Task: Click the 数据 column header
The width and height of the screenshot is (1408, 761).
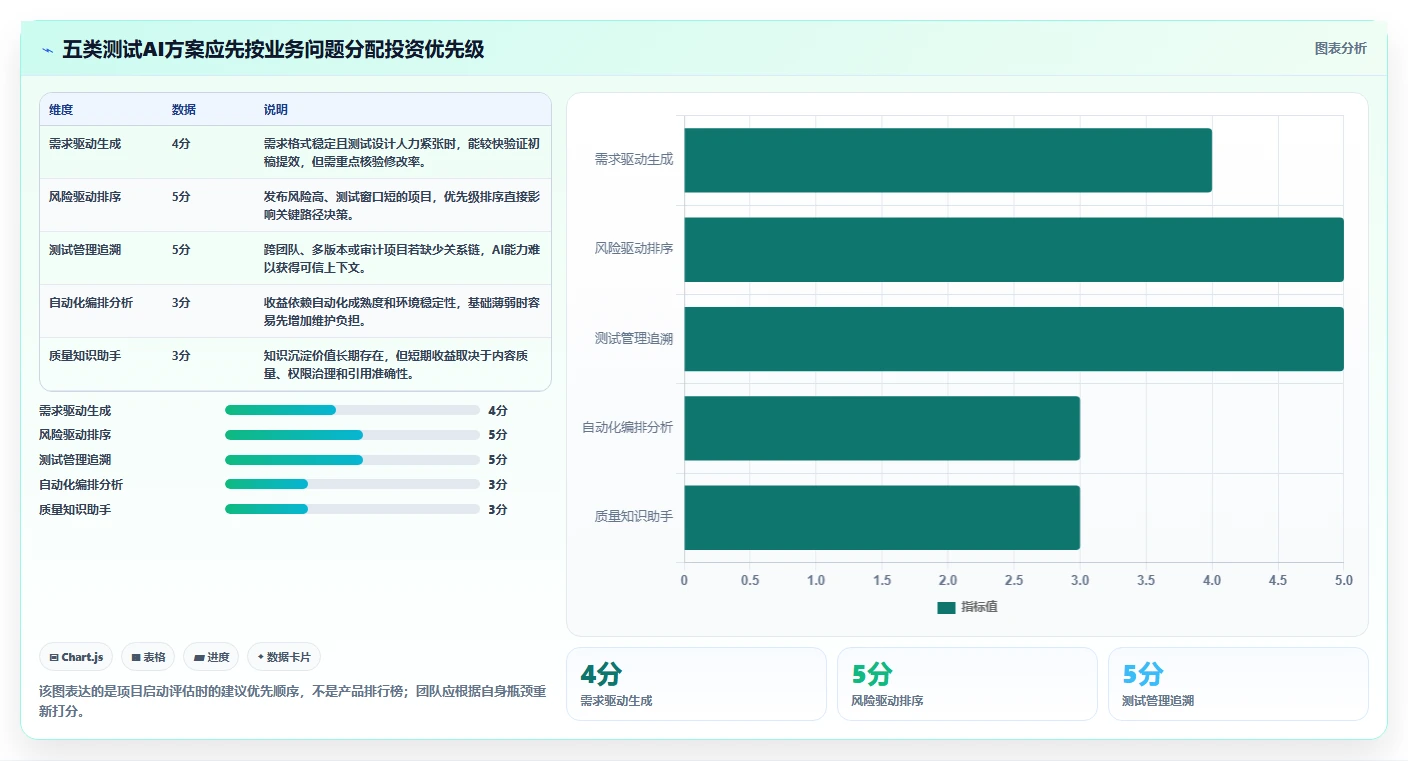Action: point(184,110)
